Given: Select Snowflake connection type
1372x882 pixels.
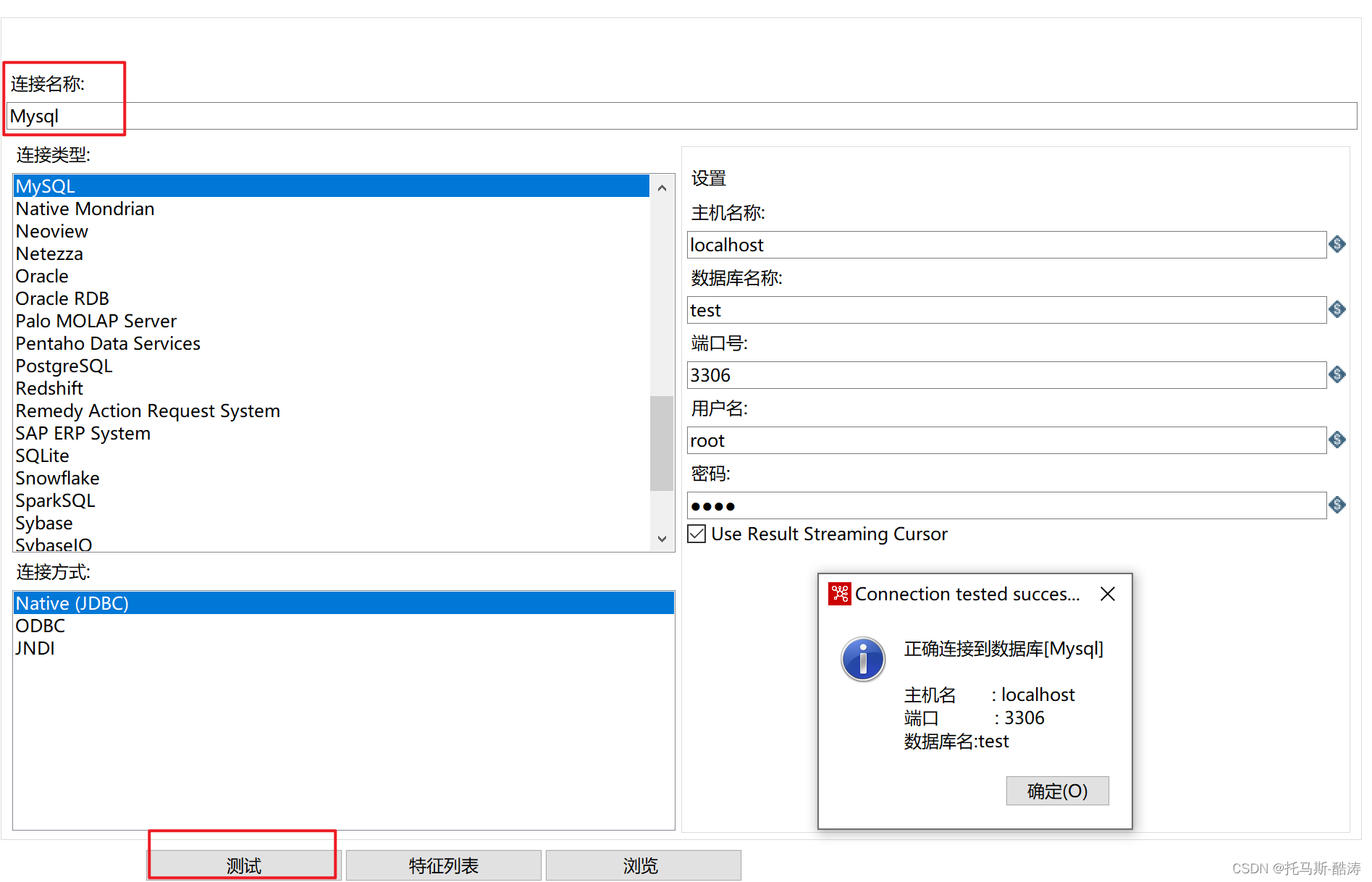Looking at the screenshot, I should tap(332, 478).
